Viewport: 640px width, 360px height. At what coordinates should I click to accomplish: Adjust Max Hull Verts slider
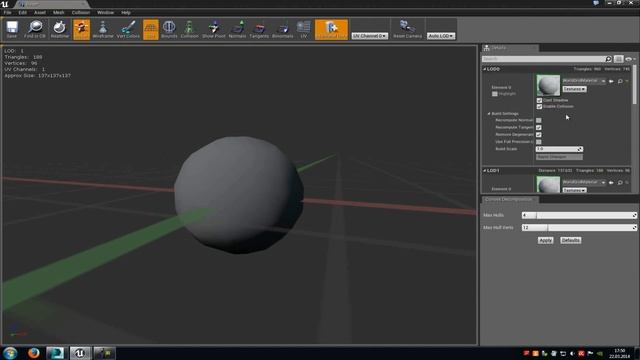point(579,227)
